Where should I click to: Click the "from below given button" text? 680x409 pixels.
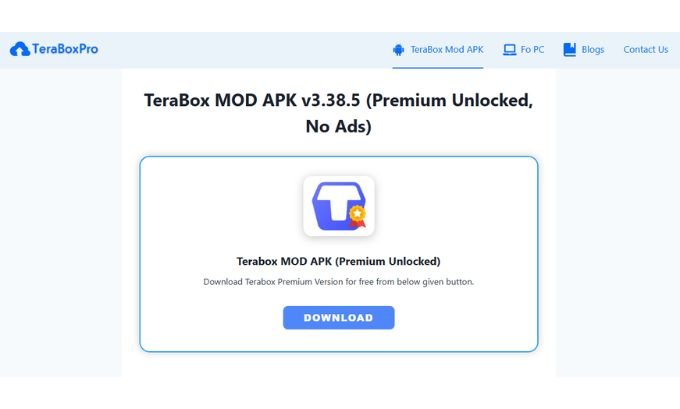424,282
